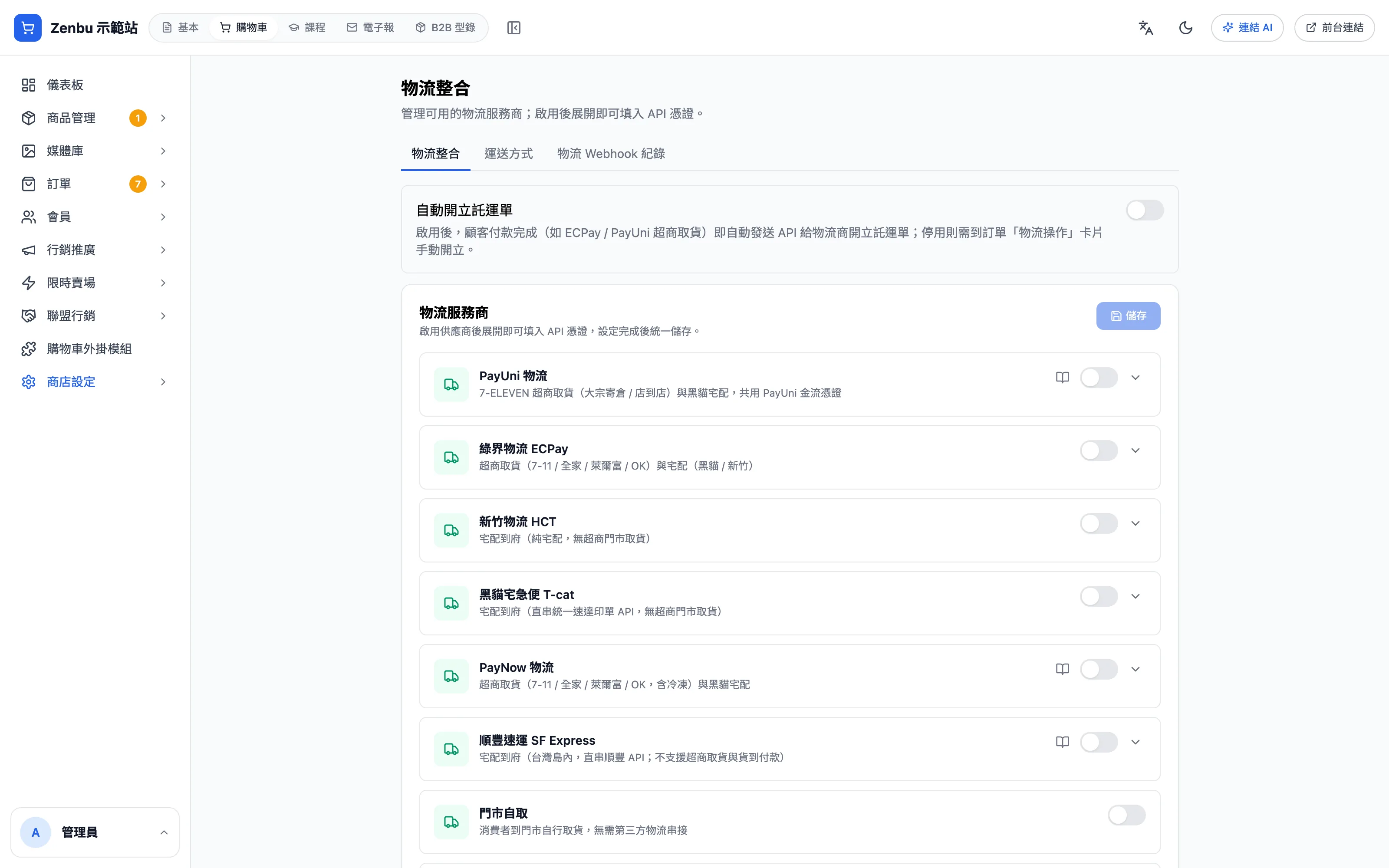This screenshot has height=868, width=1389.
Task: Click the 行銷推廣 megaphone icon
Action: pos(29,250)
